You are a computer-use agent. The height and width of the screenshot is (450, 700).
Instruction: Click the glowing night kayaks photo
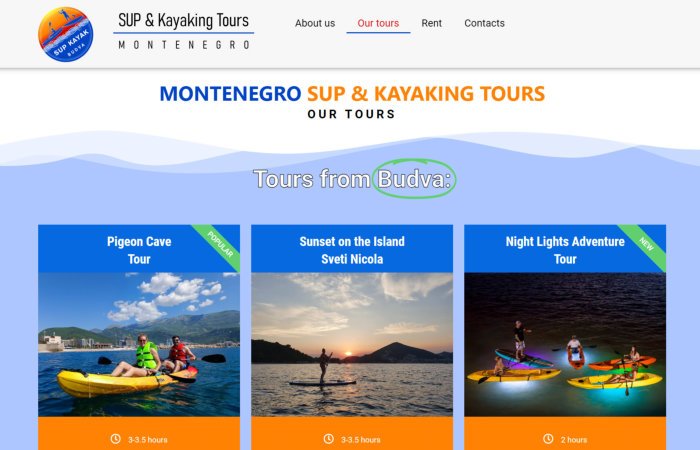(x=565, y=344)
